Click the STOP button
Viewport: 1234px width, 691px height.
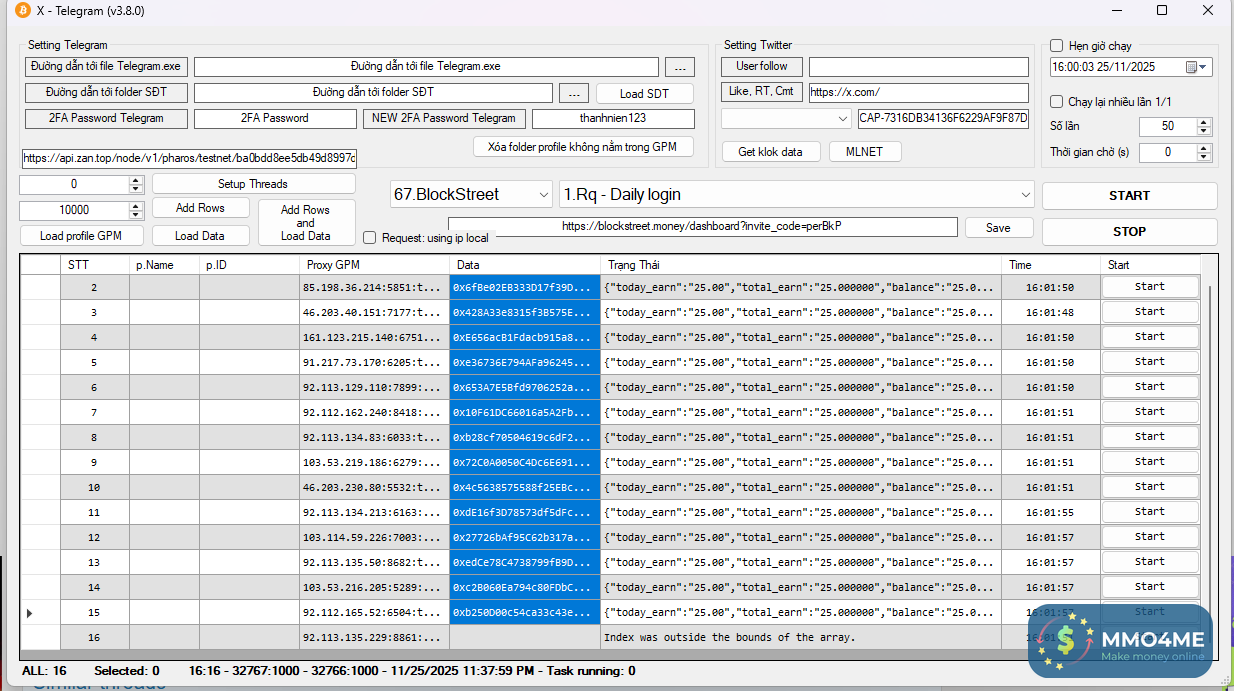[1129, 231]
